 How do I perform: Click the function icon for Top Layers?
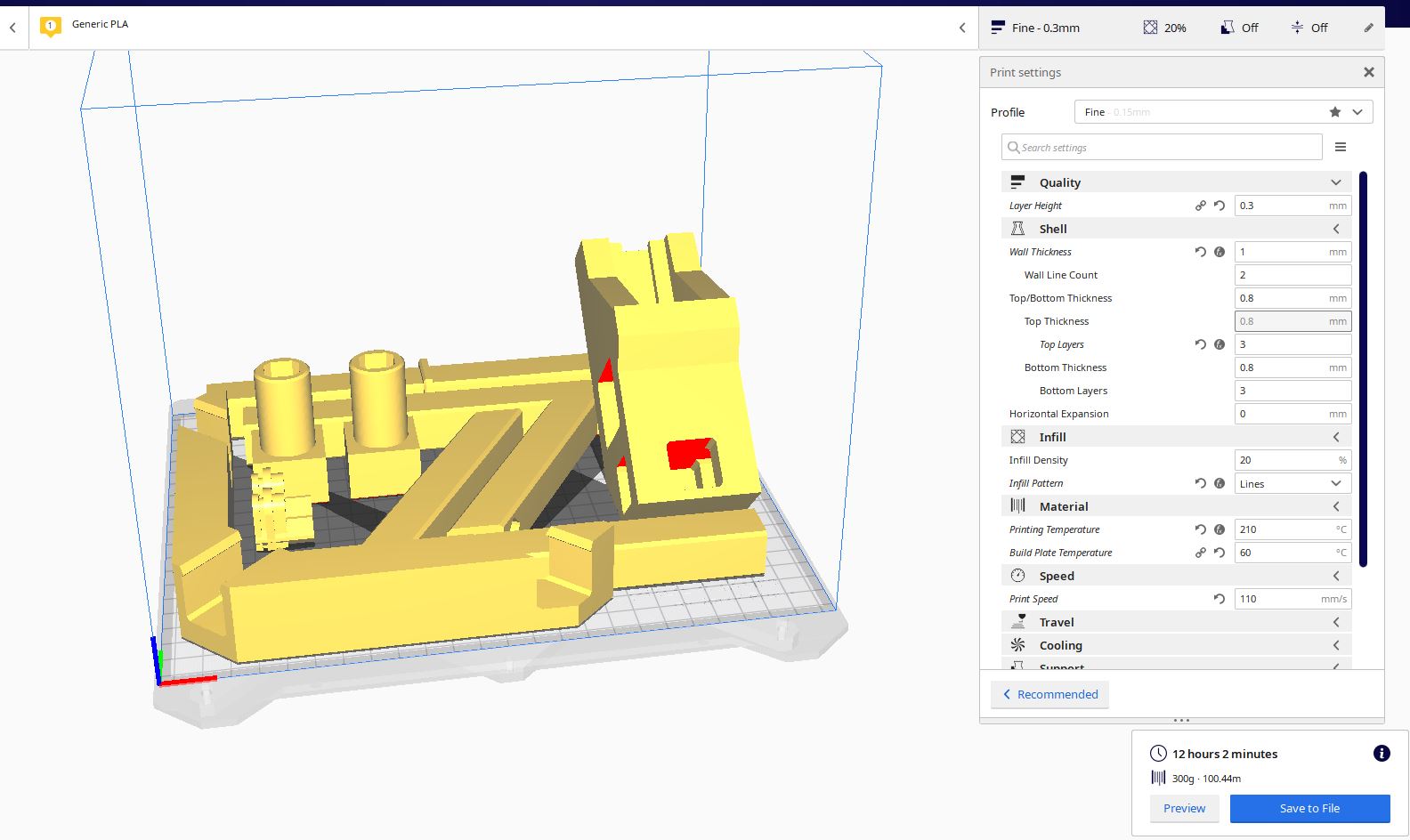click(1220, 344)
